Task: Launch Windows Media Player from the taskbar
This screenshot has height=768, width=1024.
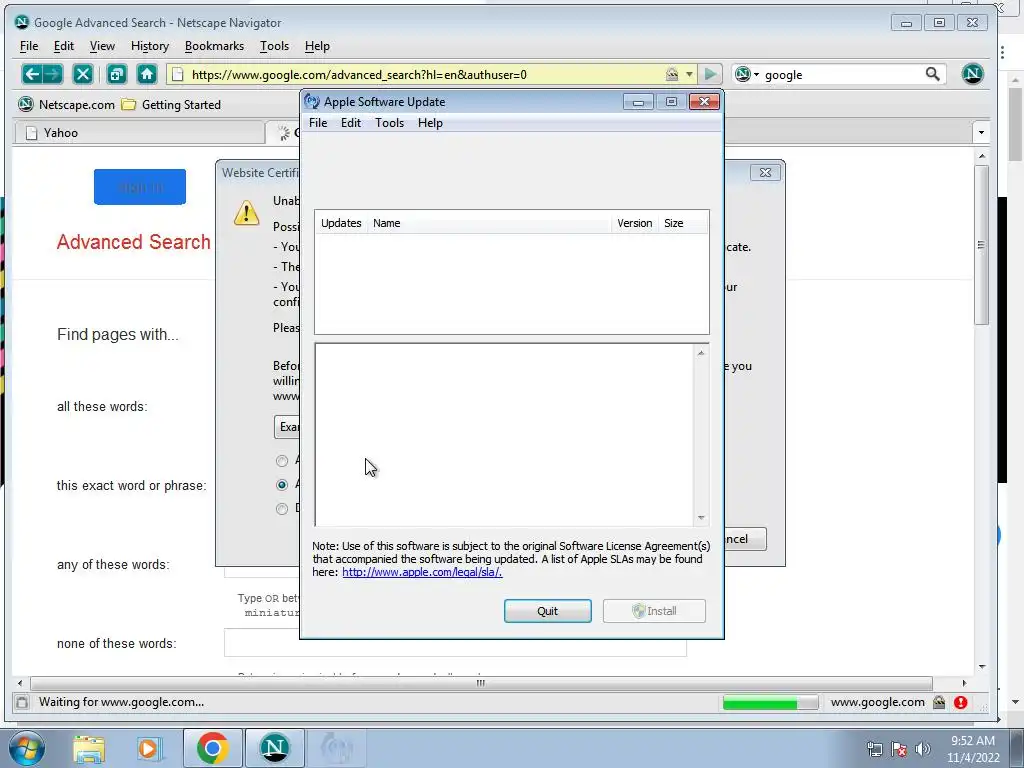Action: click(149, 748)
